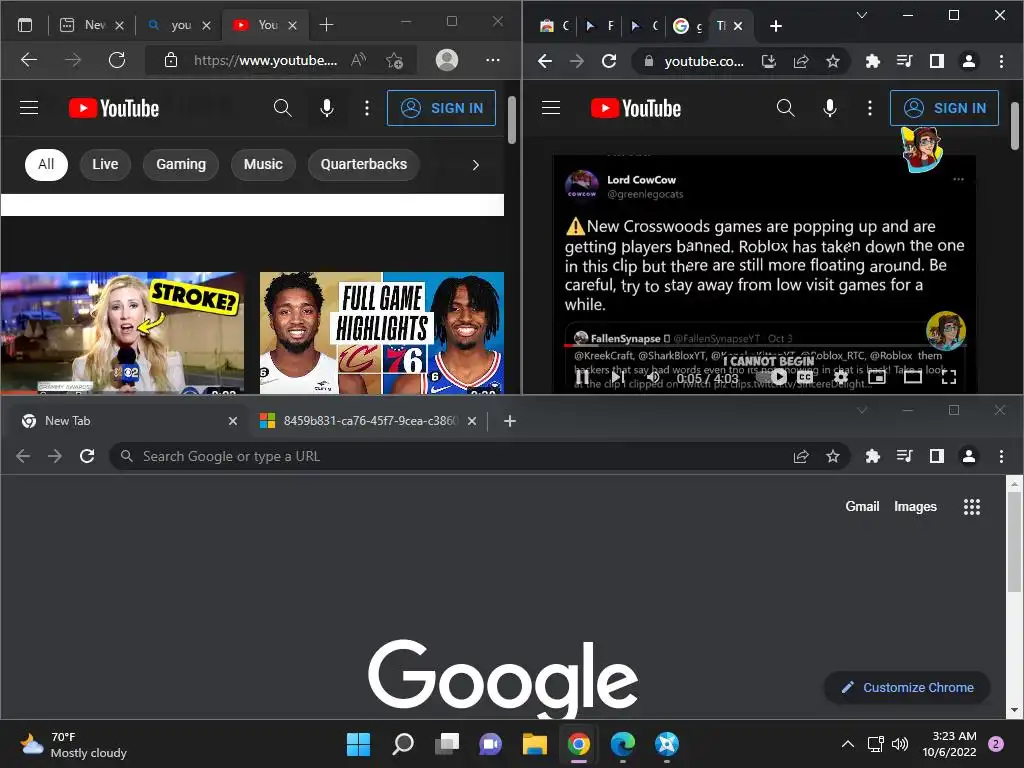
Task: Open Google apps grid launcher
Action: coord(972,507)
